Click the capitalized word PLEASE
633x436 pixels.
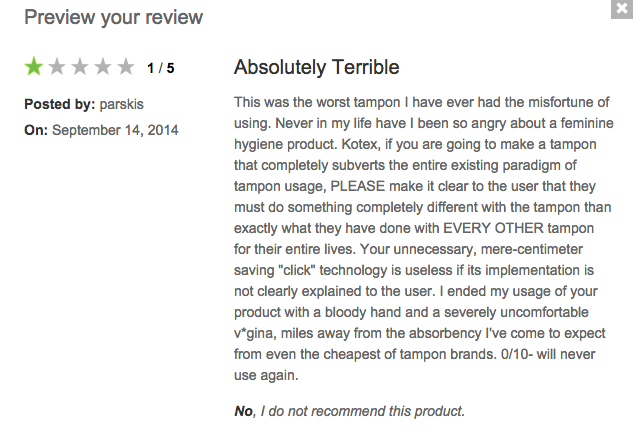coord(358,186)
